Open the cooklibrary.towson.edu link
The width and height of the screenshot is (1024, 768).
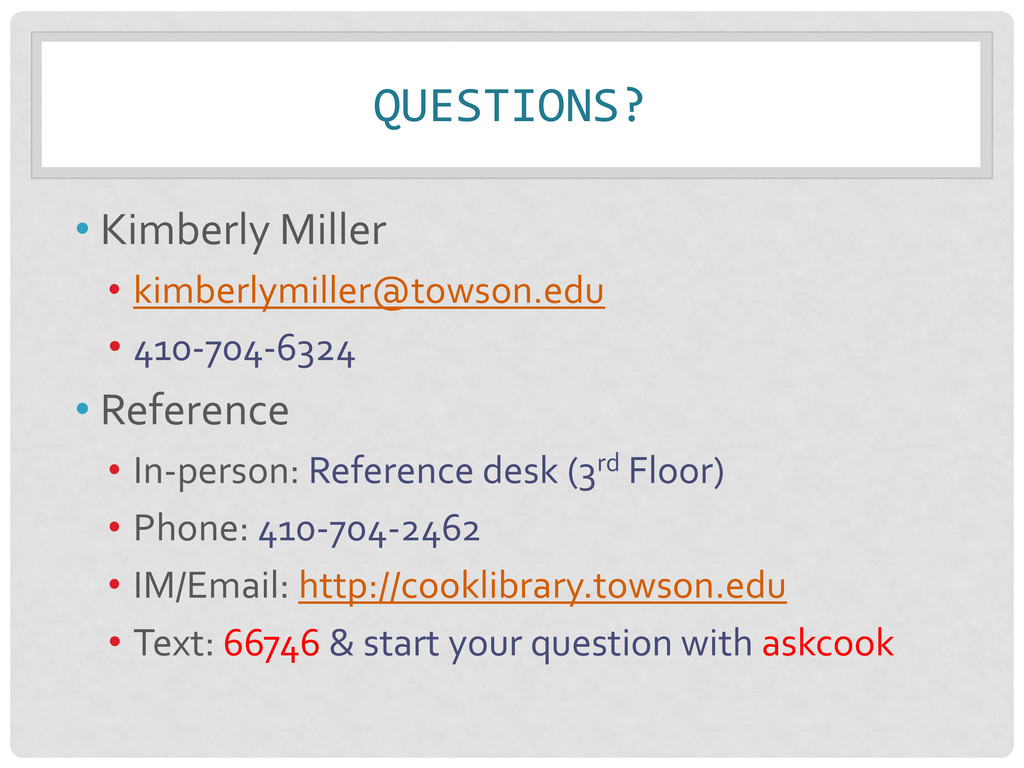[542, 586]
